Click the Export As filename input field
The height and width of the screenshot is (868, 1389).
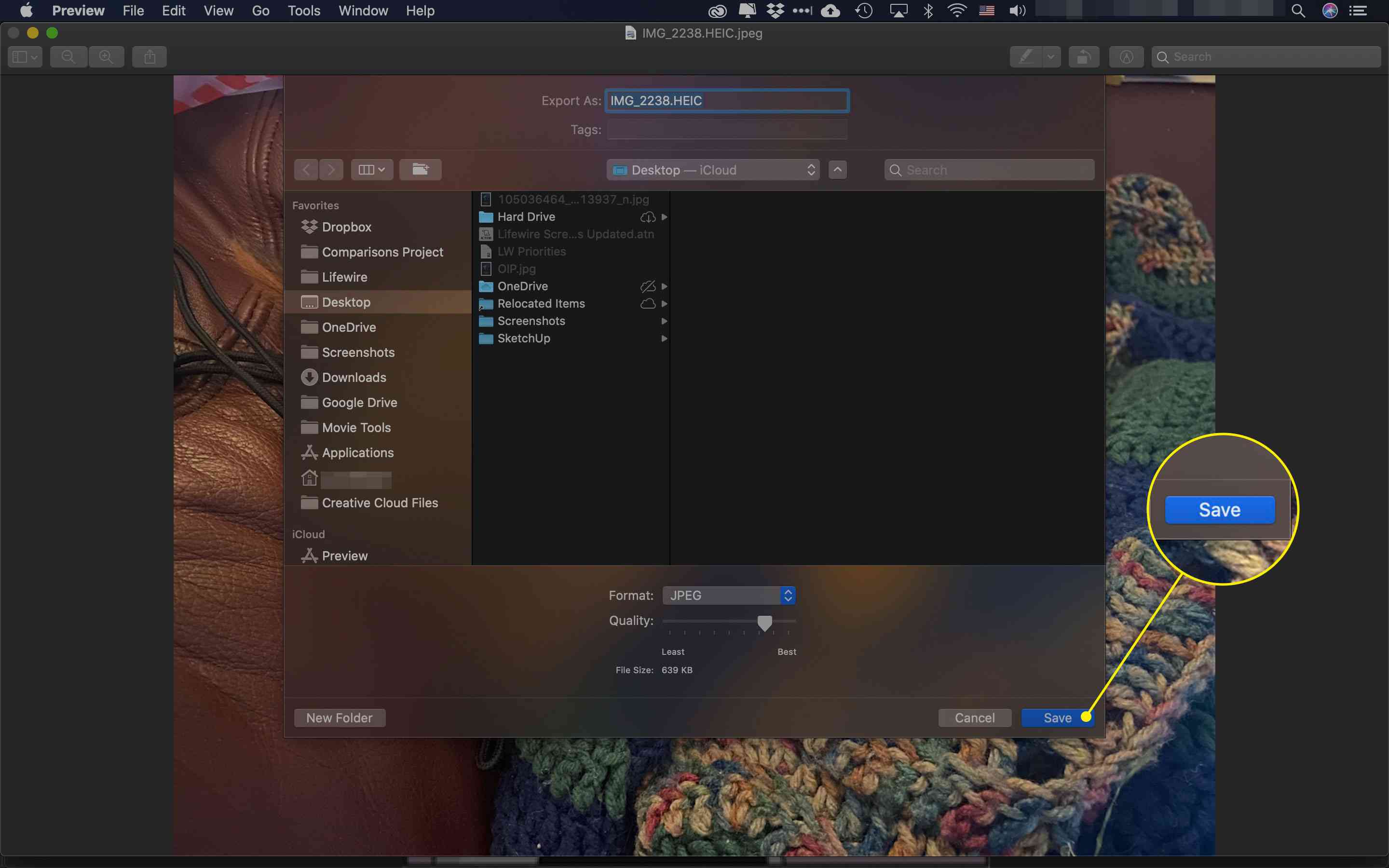coord(727,100)
